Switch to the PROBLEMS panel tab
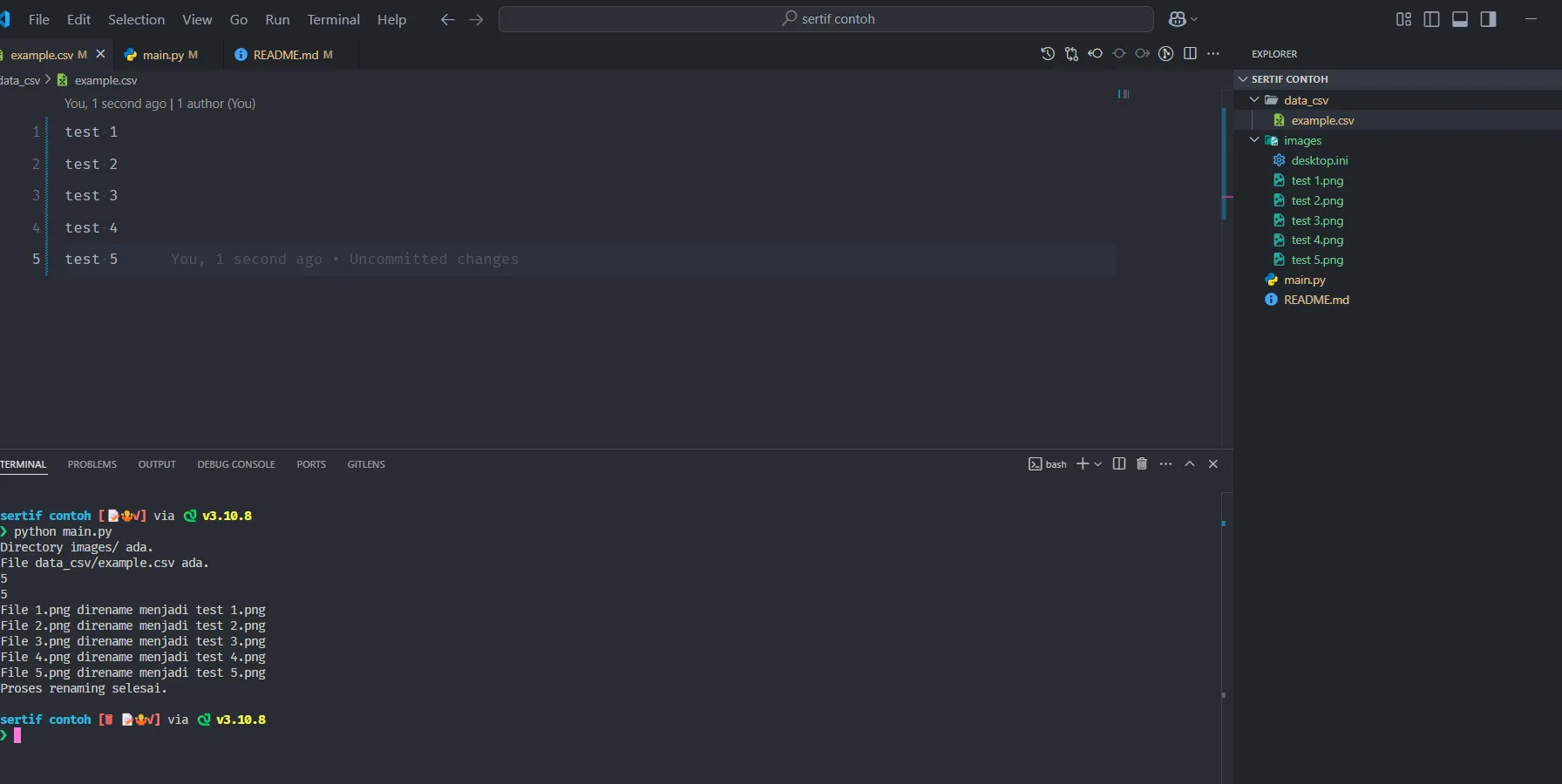1562x784 pixels. pyautogui.click(x=92, y=464)
